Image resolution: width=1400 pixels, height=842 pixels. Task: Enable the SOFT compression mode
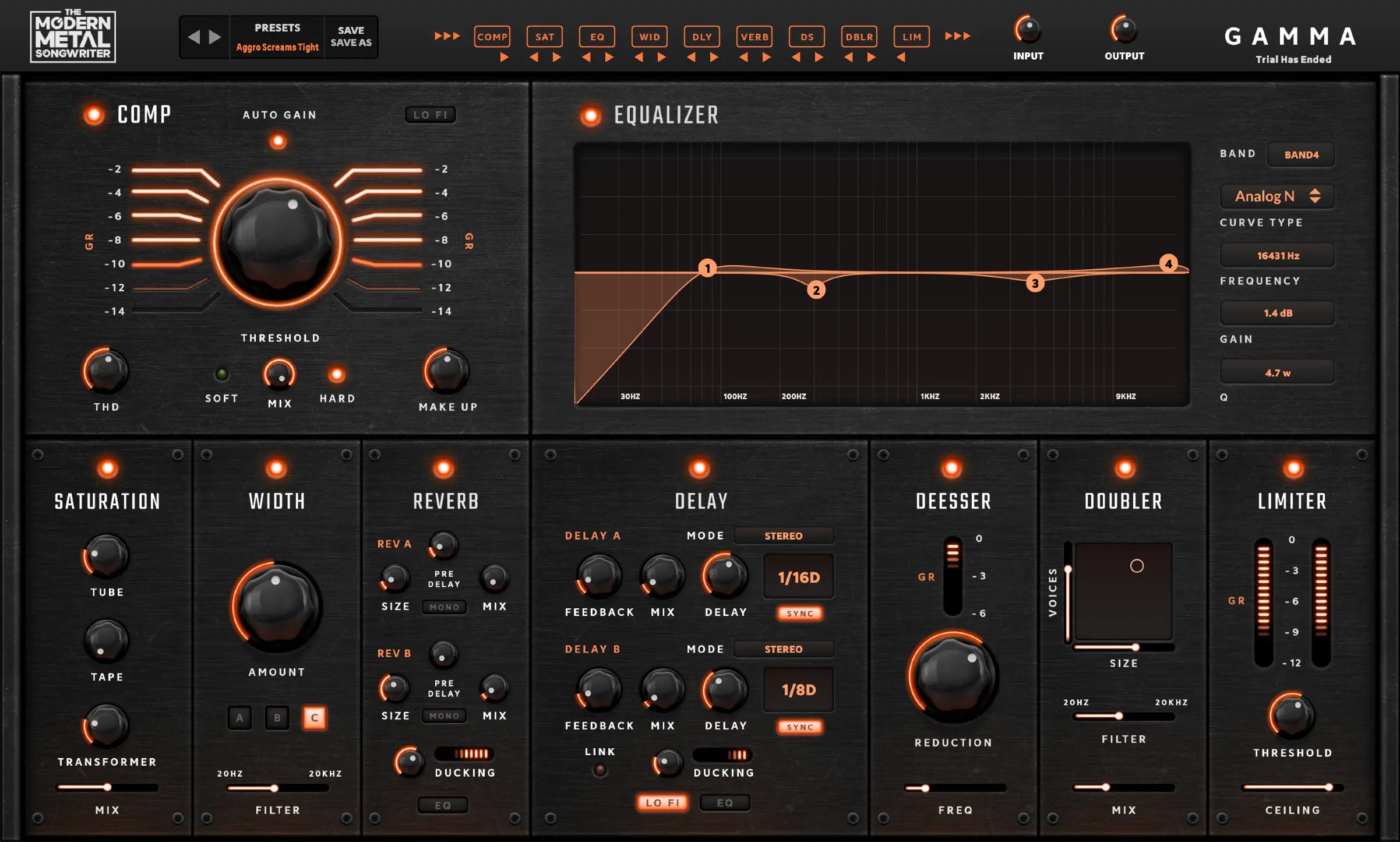point(222,374)
